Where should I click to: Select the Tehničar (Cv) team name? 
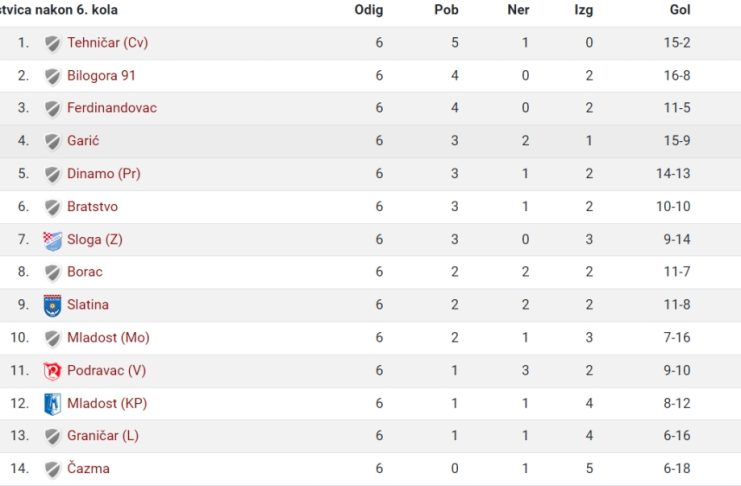tap(108, 43)
